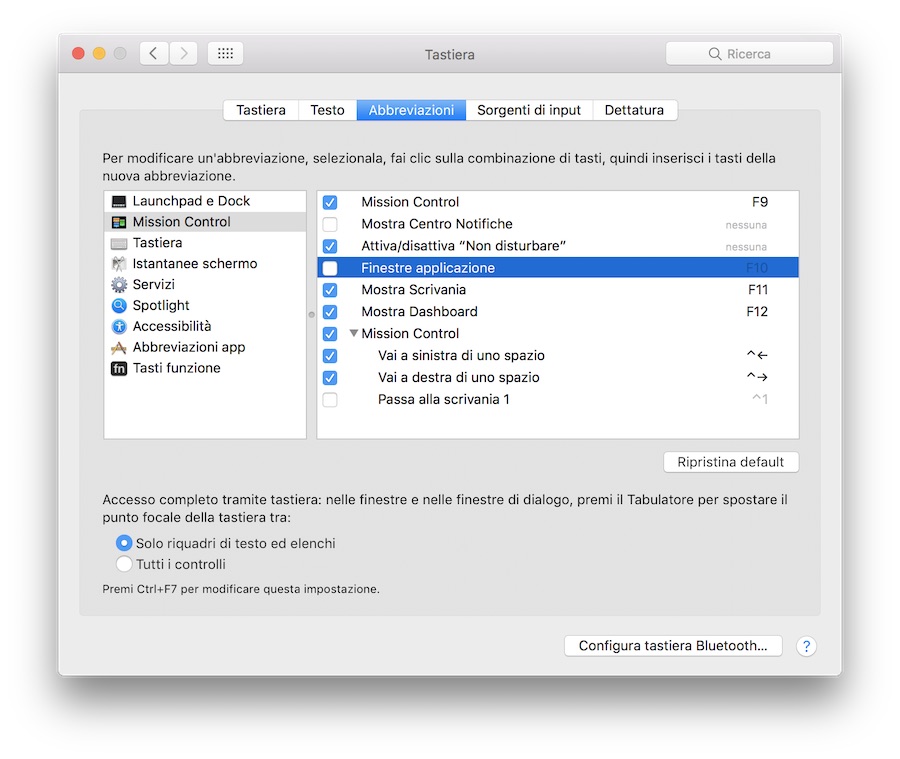The height and width of the screenshot is (759, 900).
Task: Click the Launchpad e Dock icon
Action: click(119, 201)
